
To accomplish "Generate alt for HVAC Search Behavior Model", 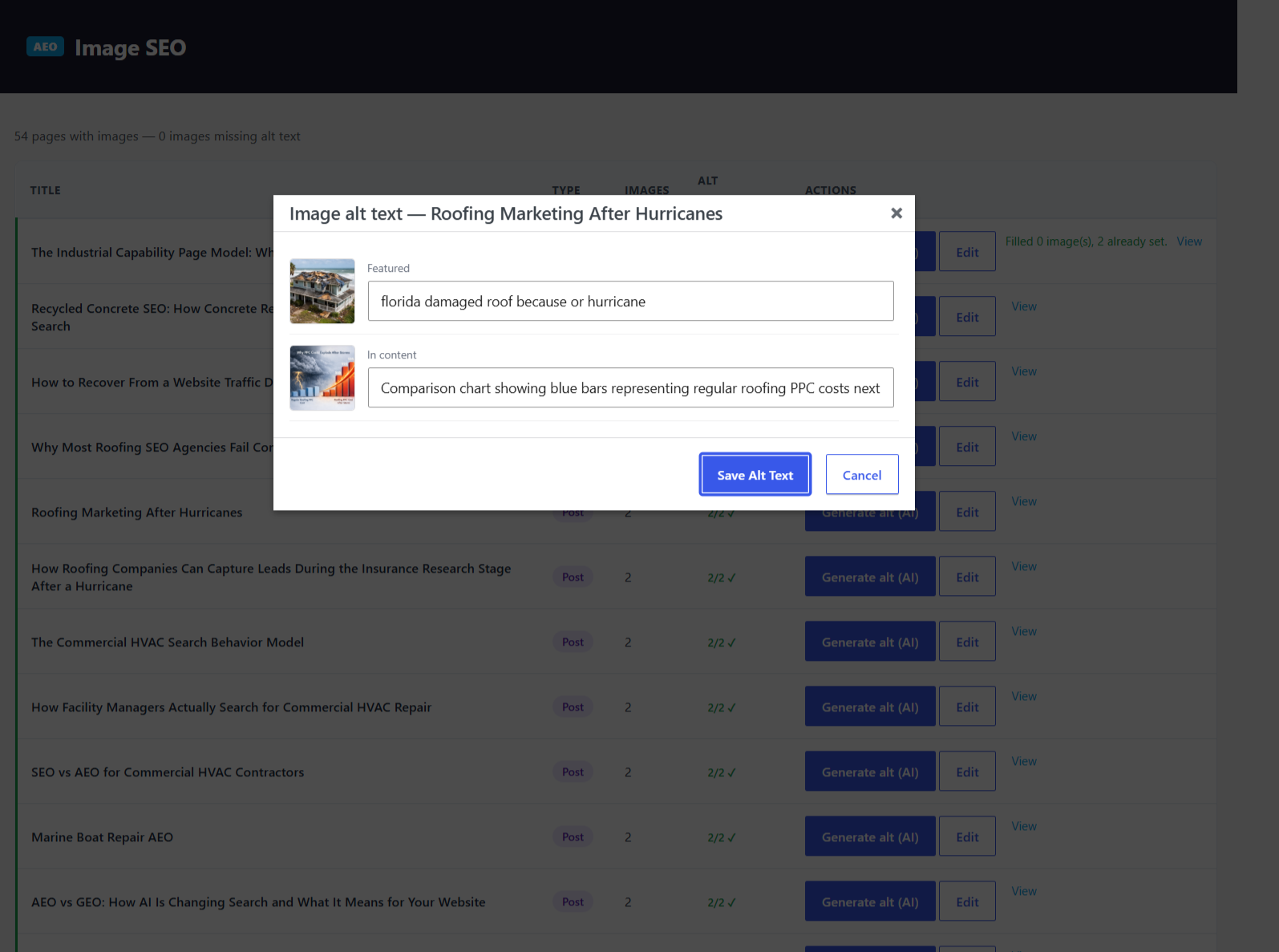I will point(870,642).
